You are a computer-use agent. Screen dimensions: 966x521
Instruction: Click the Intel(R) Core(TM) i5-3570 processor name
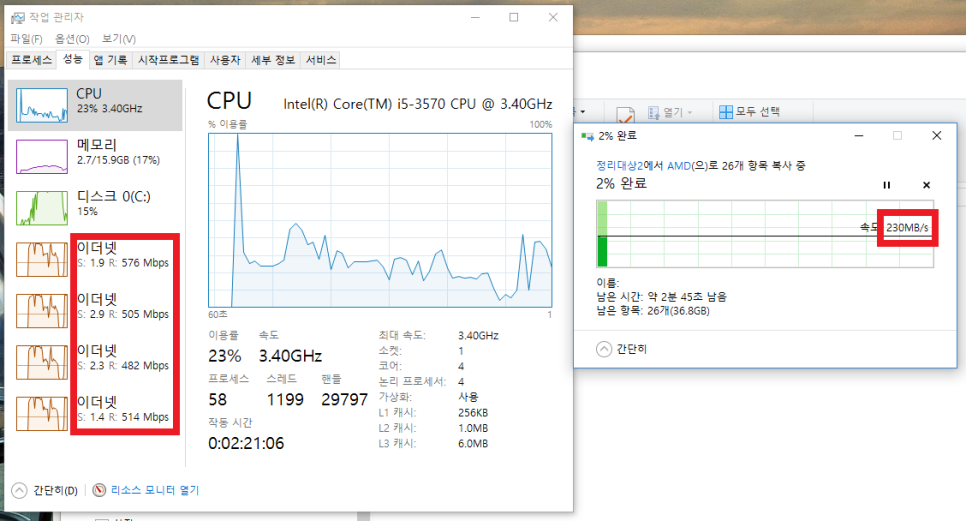pos(418,104)
